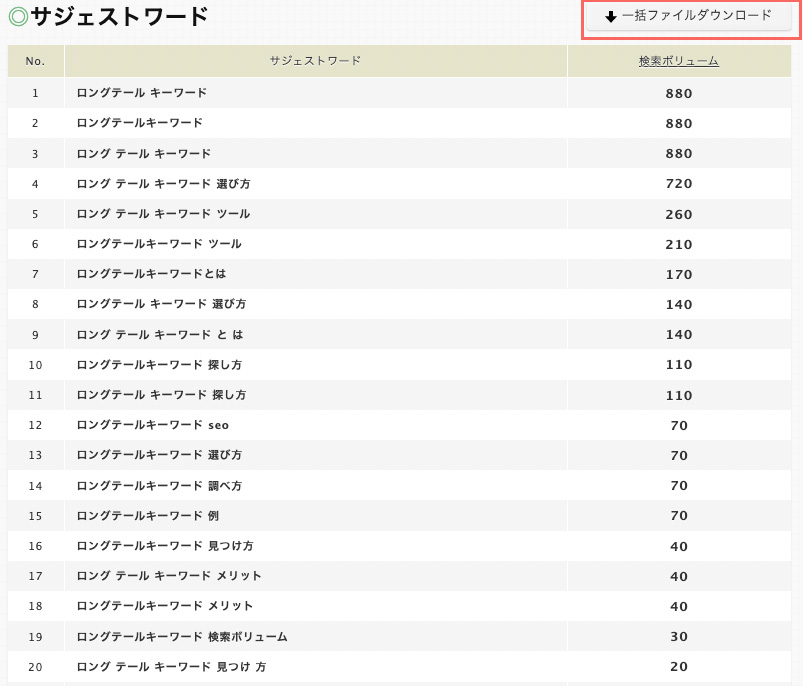This screenshot has width=803, height=686.
Task: Select ロングテールキーワード 見つけ方 keyword
Action: [x=165, y=546]
